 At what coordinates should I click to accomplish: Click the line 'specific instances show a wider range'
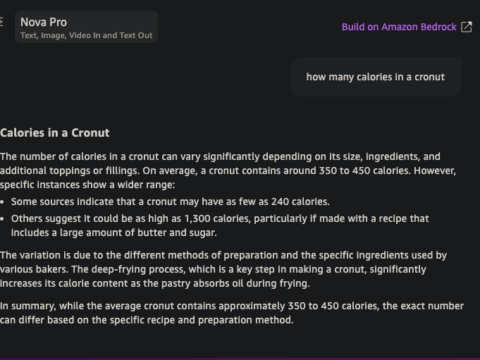pyautogui.click(x=87, y=185)
